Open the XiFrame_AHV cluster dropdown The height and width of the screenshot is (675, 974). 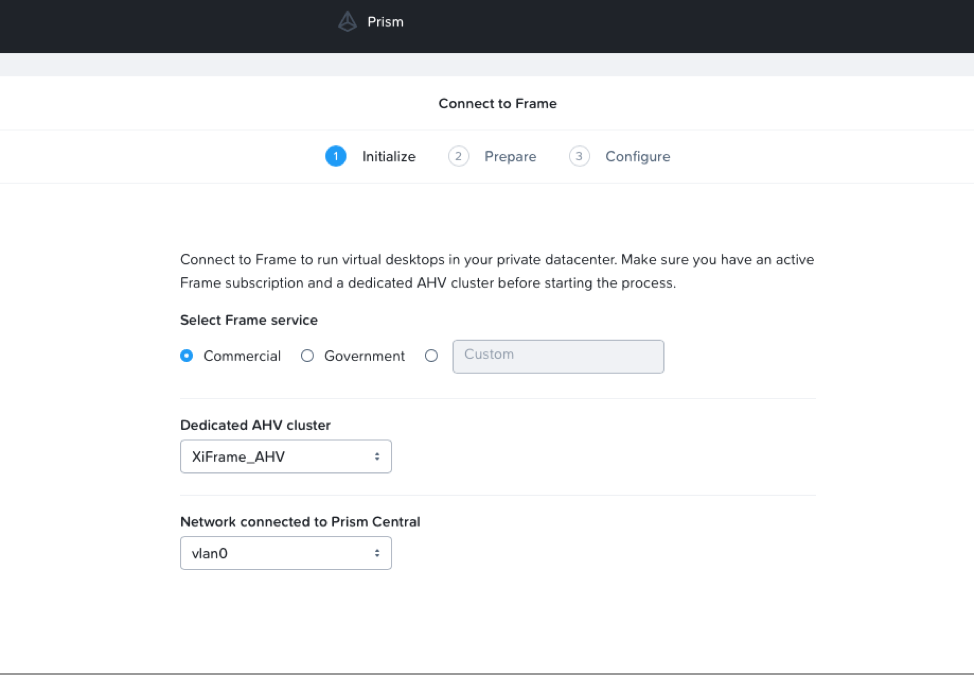285,456
